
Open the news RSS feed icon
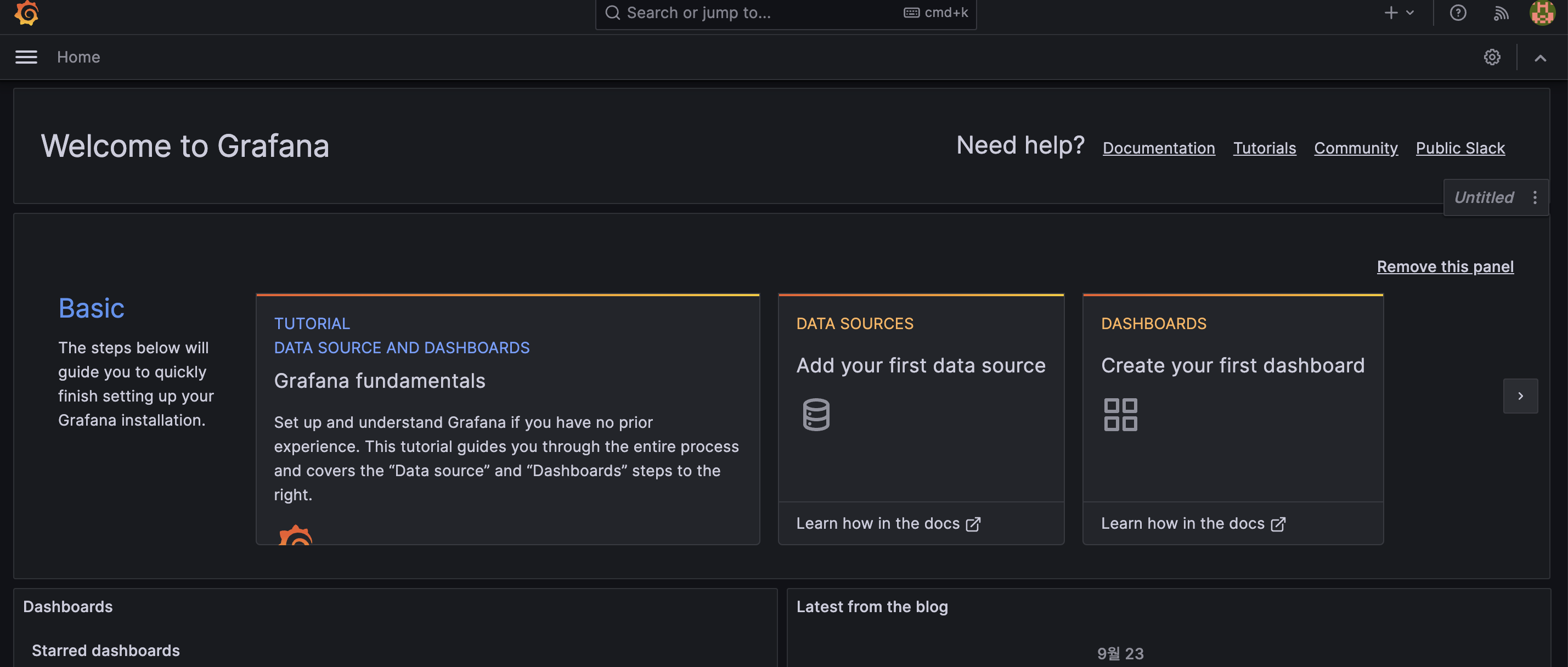[x=1501, y=13]
